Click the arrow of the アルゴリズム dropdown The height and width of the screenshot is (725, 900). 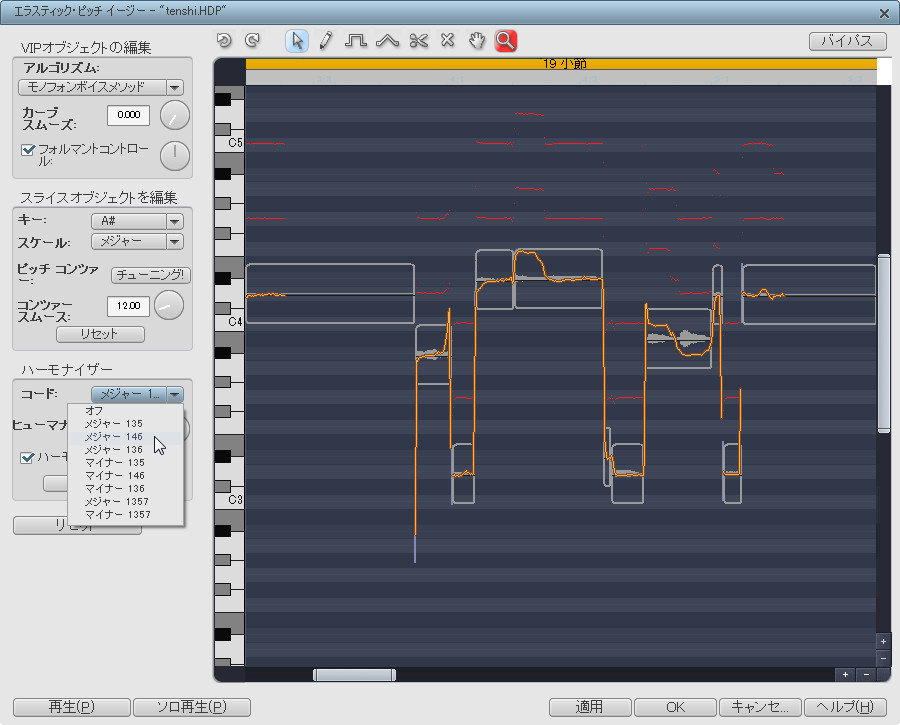click(x=174, y=87)
